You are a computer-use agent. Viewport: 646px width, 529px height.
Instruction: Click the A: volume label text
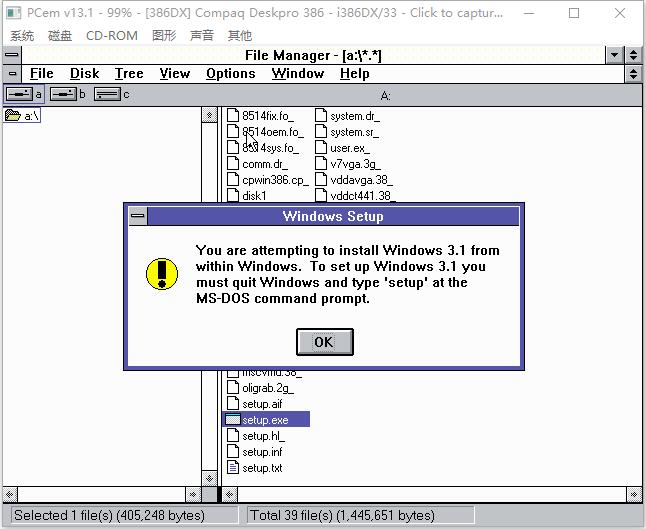click(385, 96)
